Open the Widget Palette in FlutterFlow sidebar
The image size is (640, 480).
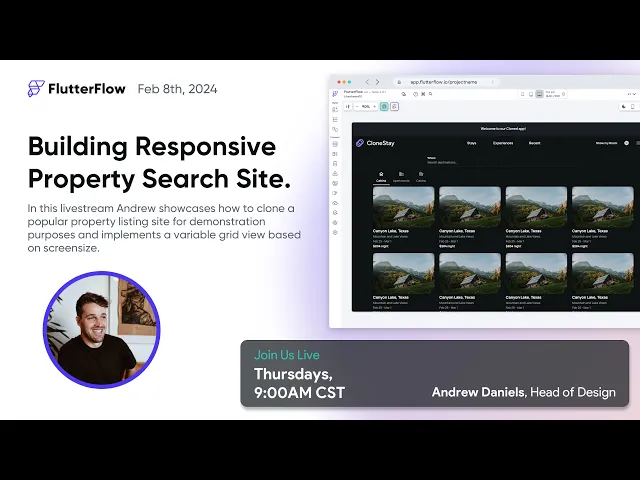(335, 110)
